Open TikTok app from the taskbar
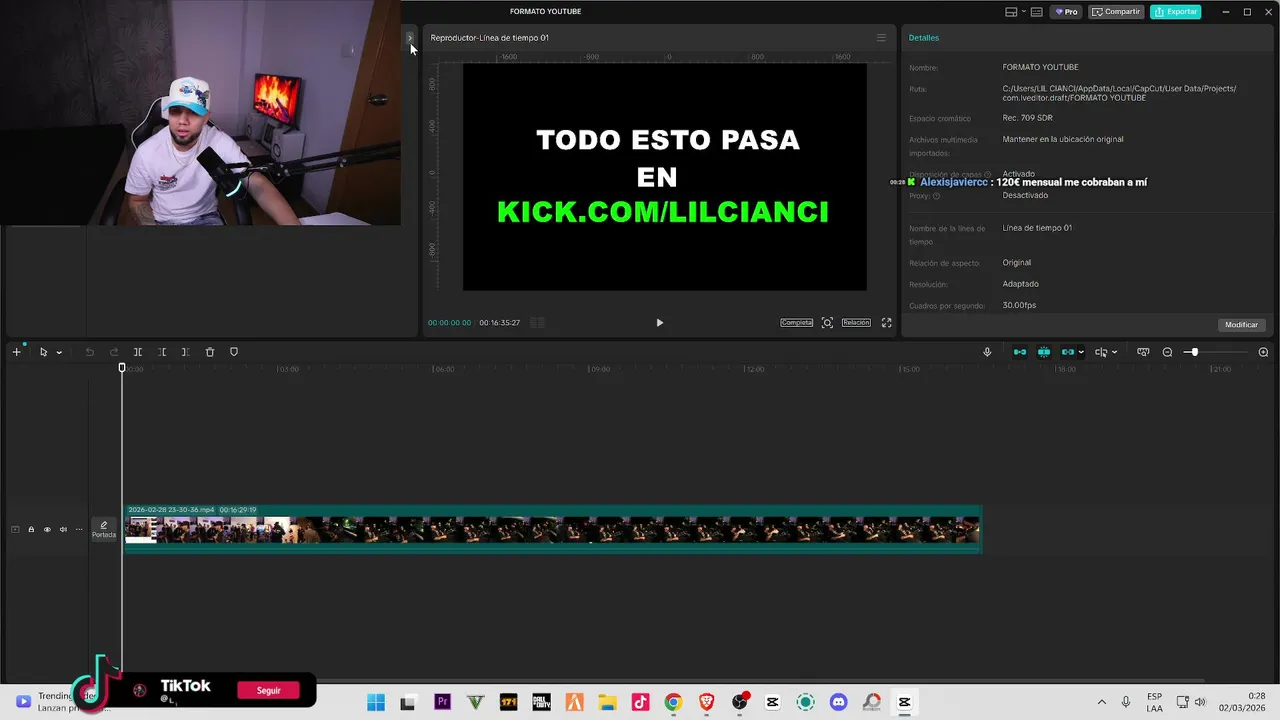The image size is (1280, 720). (x=640, y=702)
